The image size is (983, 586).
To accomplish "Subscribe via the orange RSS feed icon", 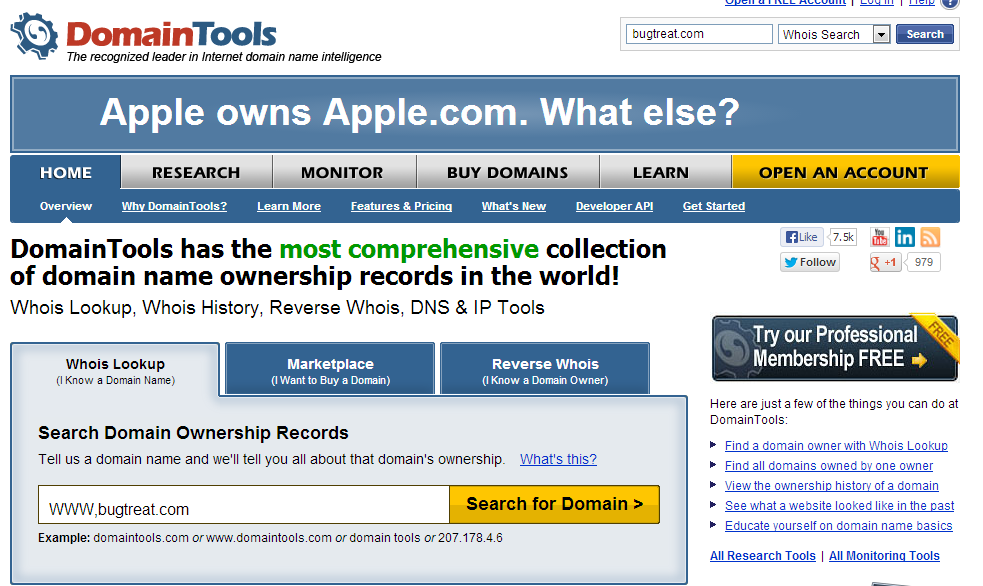I will point(930,237).
